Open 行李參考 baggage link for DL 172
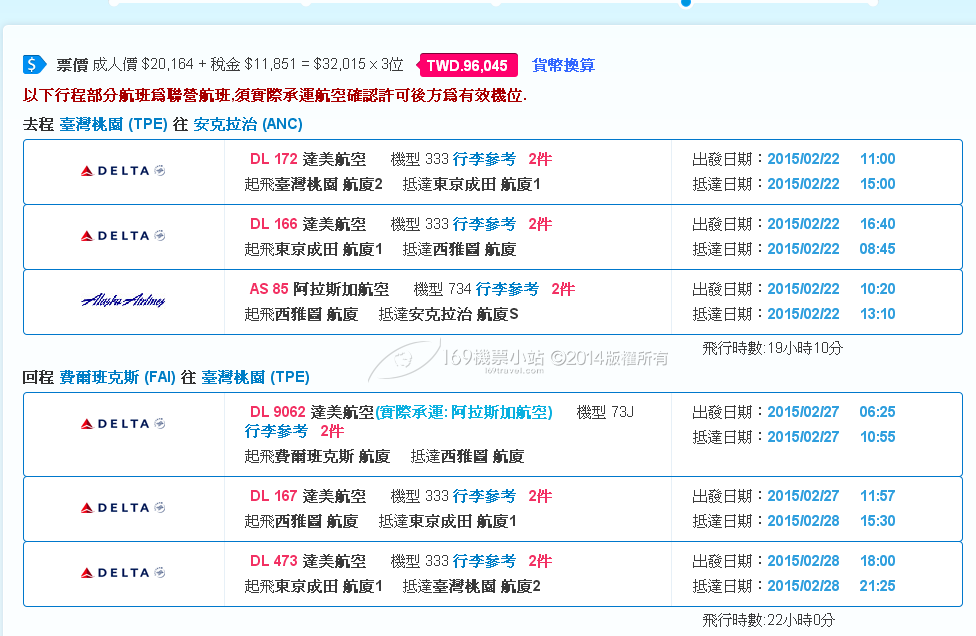Screen dimensions: 976x636 484,159
